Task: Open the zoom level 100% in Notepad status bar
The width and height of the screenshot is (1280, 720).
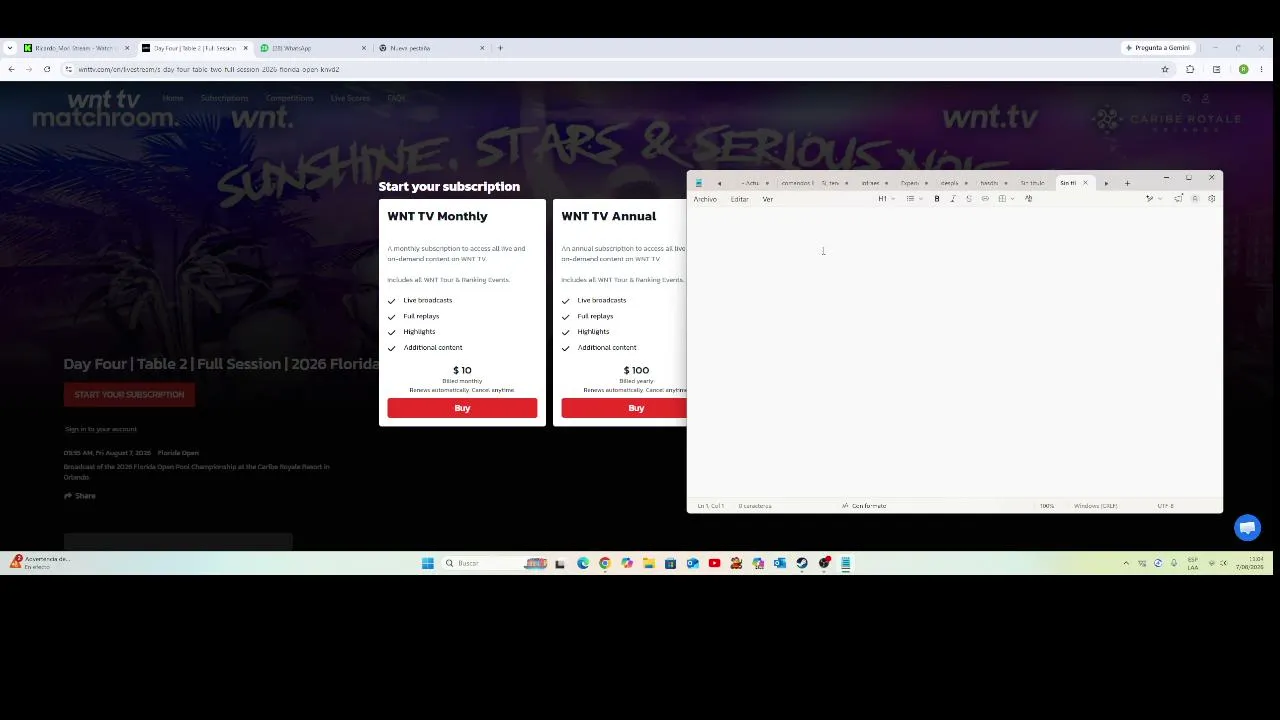Action: click(x=1047, y=506)
